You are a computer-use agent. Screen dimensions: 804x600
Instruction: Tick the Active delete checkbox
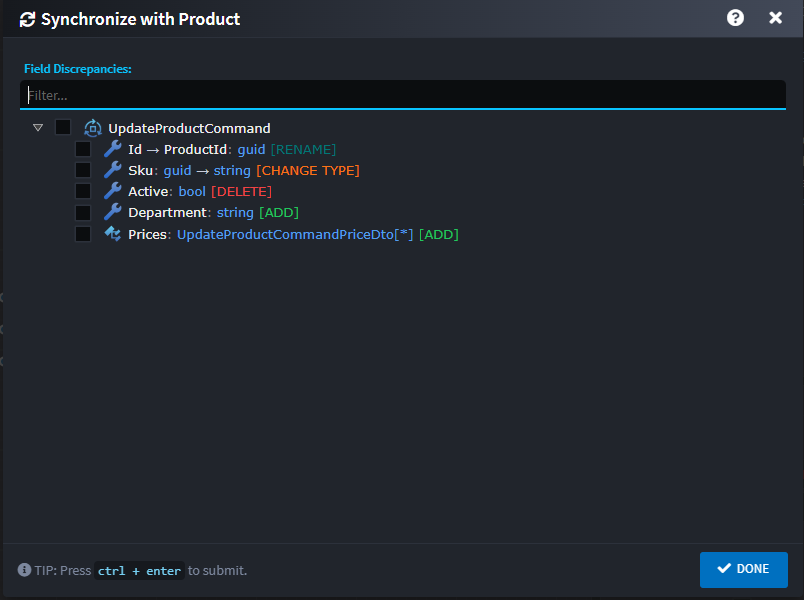pos(83,191)
